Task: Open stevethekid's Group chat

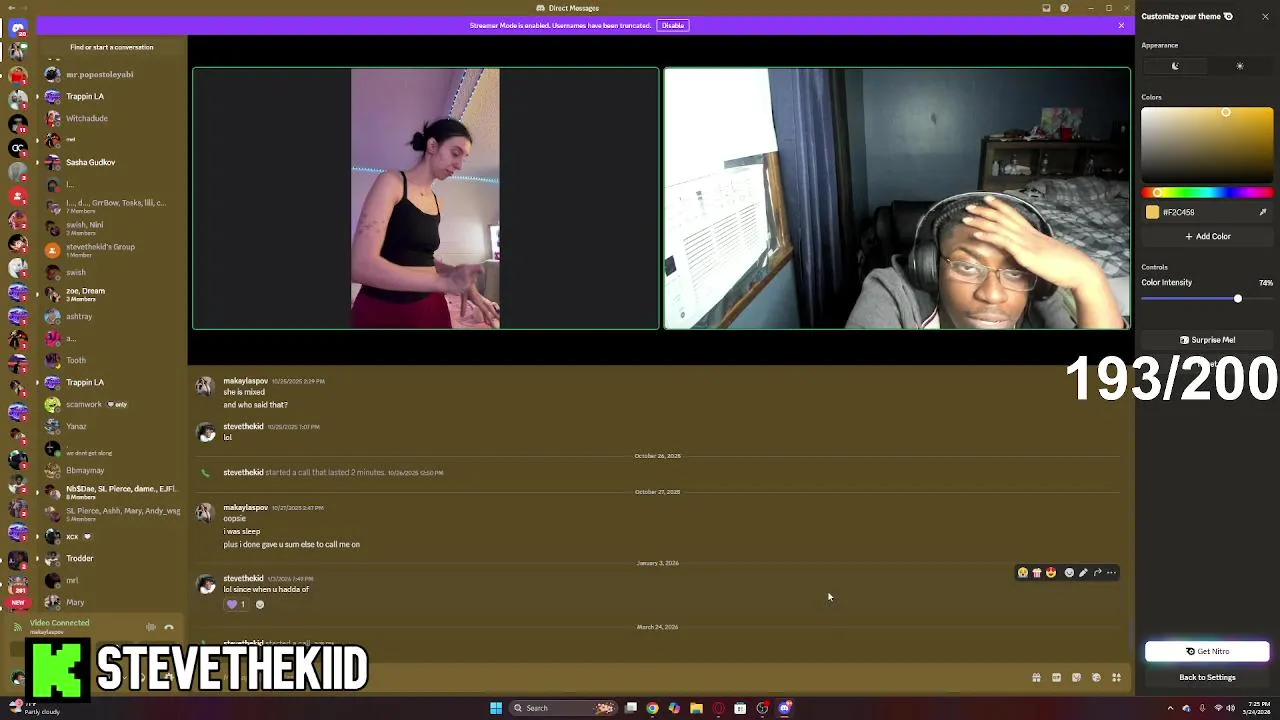Action: click(x=112, y=250)
